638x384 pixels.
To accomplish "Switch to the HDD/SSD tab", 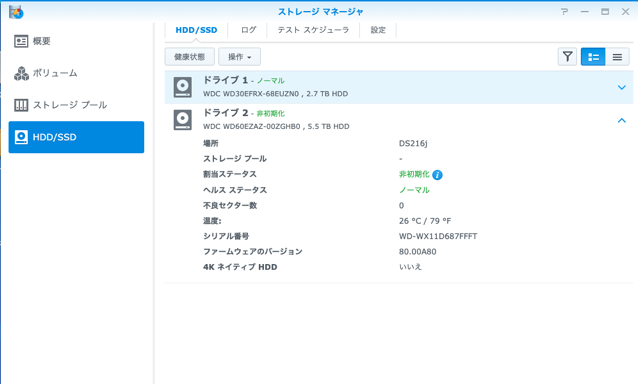I will 197,30.
